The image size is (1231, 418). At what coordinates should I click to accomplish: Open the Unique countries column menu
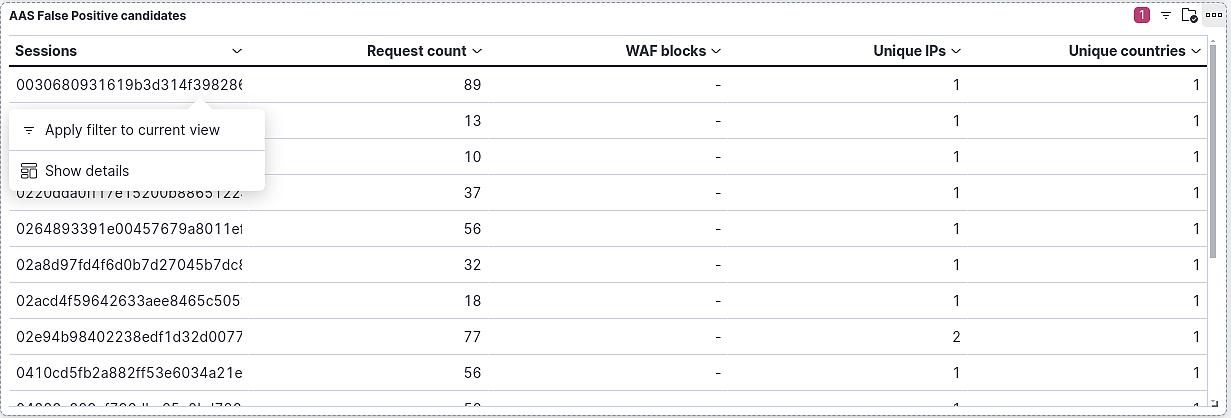pyautogui.click(x=1196, y=51)
